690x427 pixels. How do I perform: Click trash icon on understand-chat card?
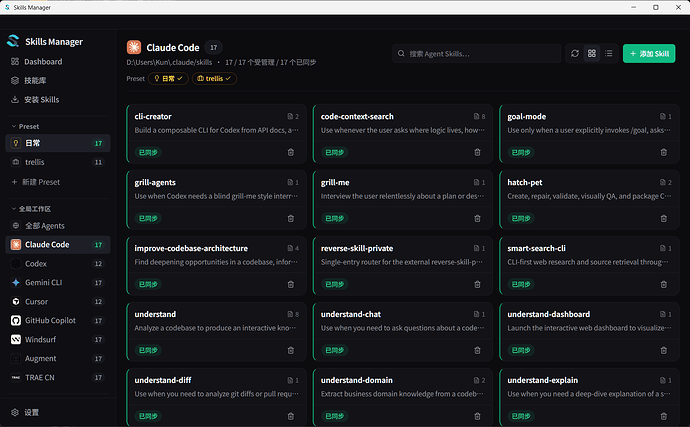point(477,350)
